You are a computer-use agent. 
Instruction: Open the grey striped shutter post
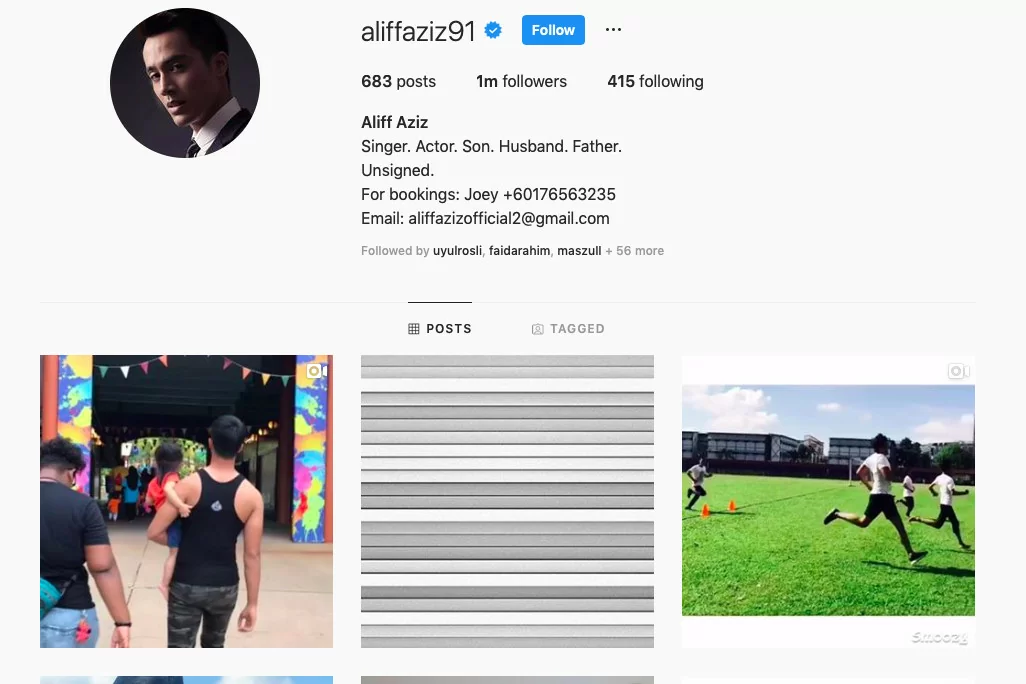point(507,501)
